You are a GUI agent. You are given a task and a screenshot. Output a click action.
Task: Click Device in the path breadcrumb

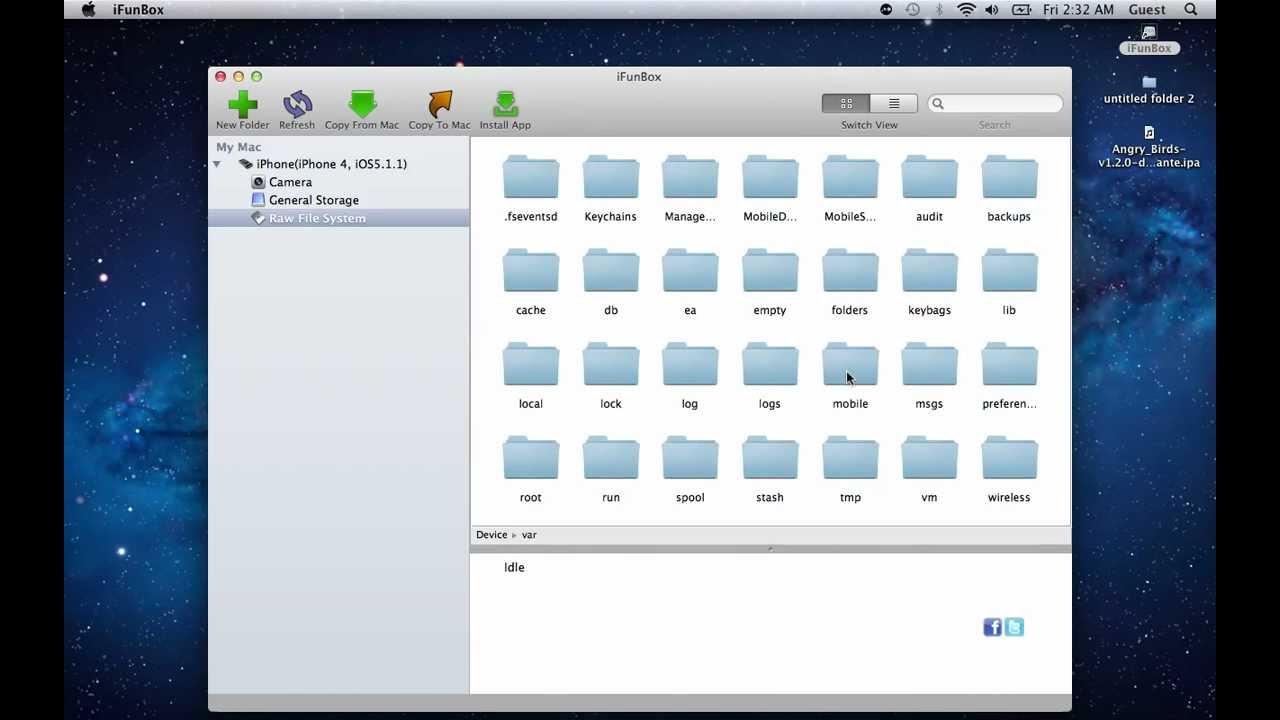pos(491,535)
